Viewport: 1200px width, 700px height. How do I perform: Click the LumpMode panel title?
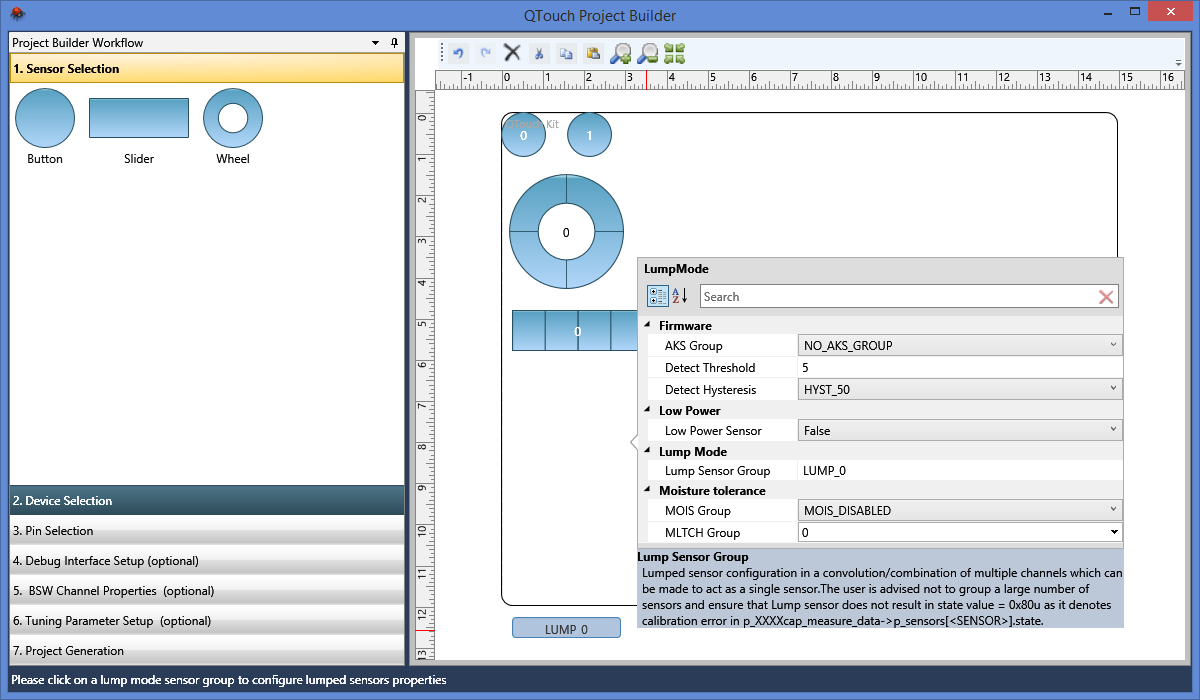[677, 269]
